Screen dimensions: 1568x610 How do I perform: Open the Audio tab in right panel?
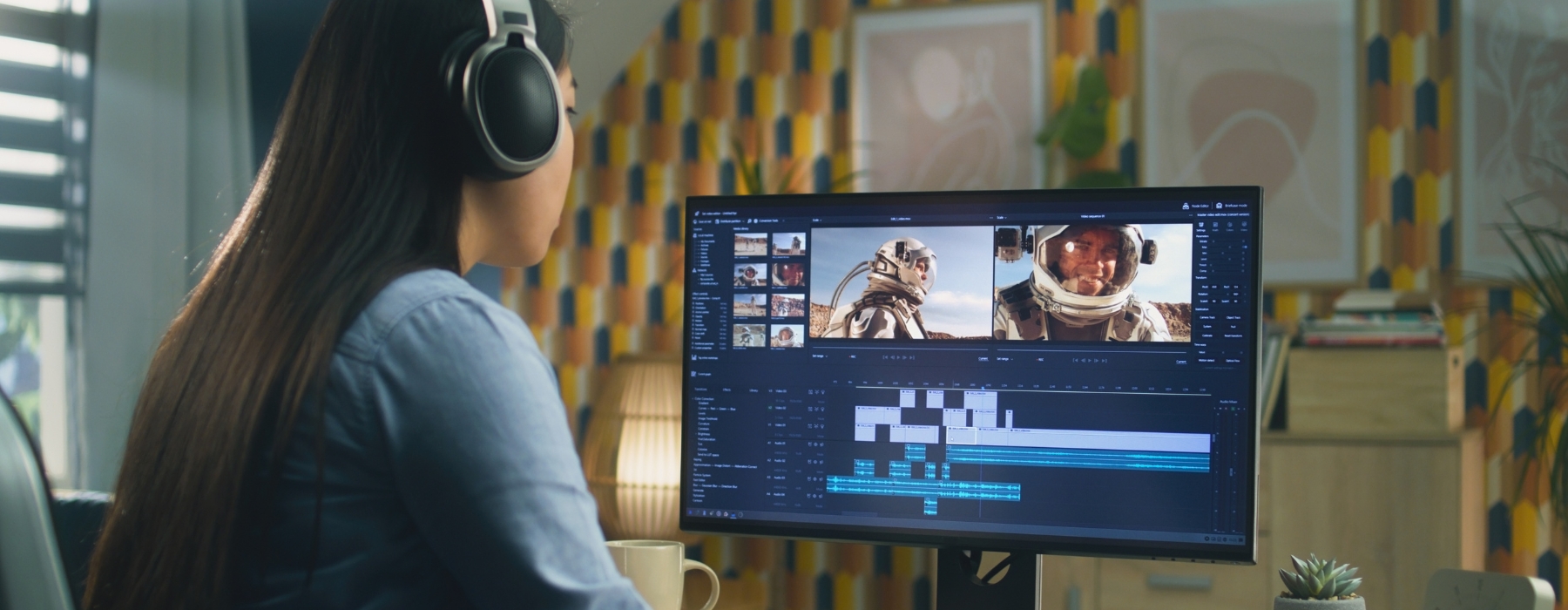(1215, 226)
